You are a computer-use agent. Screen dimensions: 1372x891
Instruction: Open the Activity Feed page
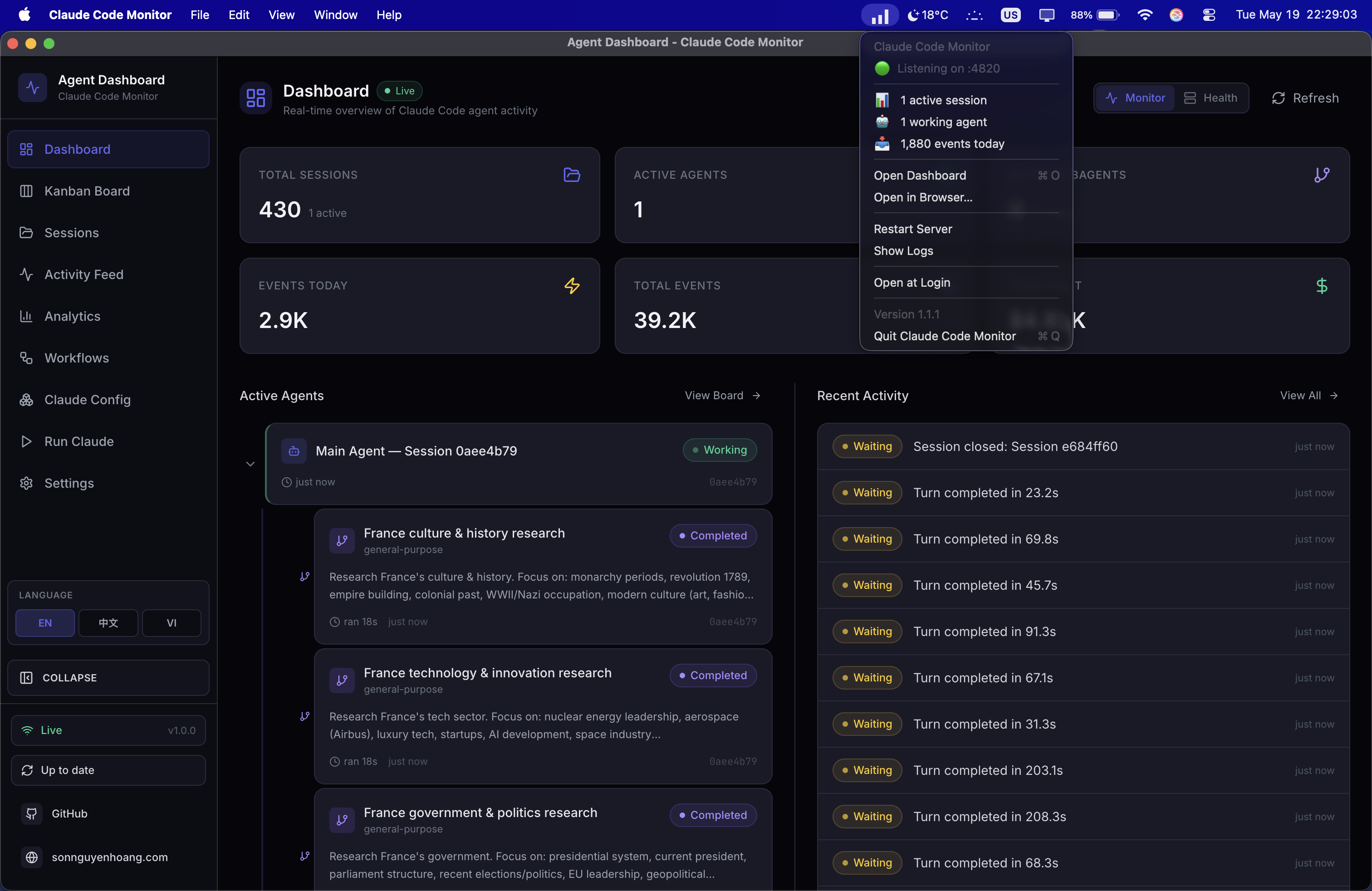(x=108, y=274)
